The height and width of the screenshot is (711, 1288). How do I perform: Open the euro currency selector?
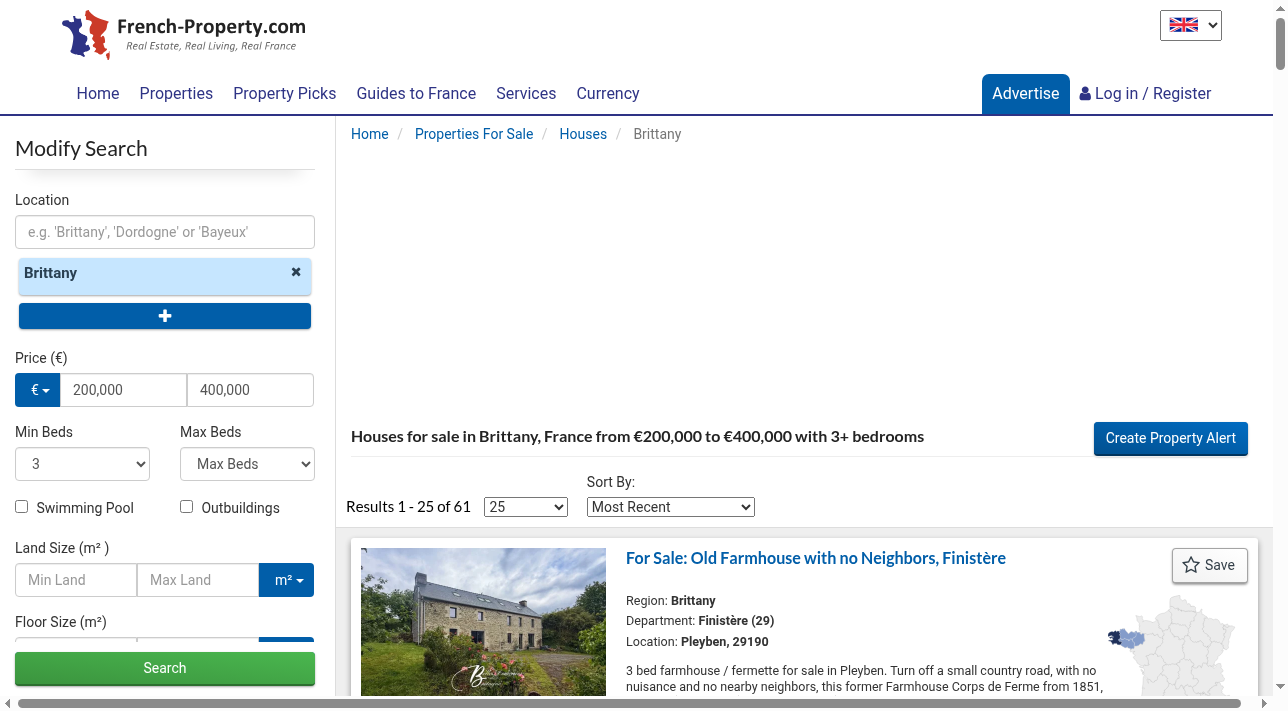coord(38,390)
